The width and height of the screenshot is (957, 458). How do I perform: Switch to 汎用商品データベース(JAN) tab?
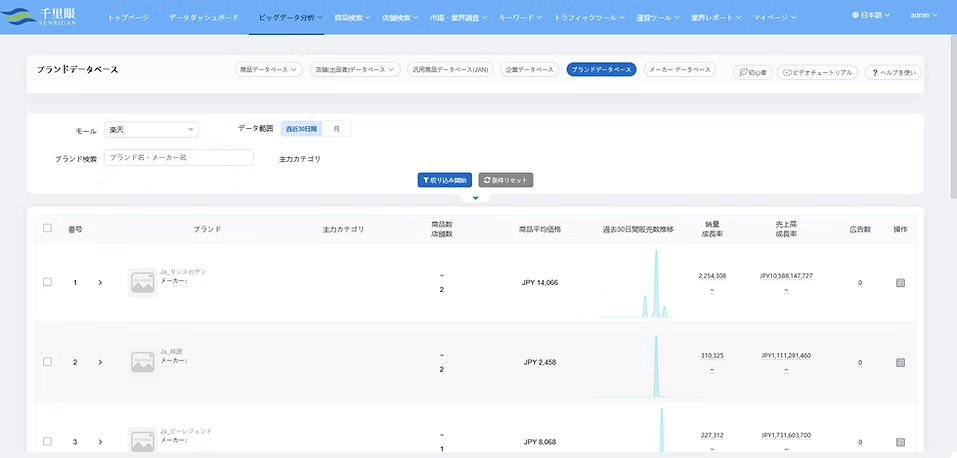[450, 70]
